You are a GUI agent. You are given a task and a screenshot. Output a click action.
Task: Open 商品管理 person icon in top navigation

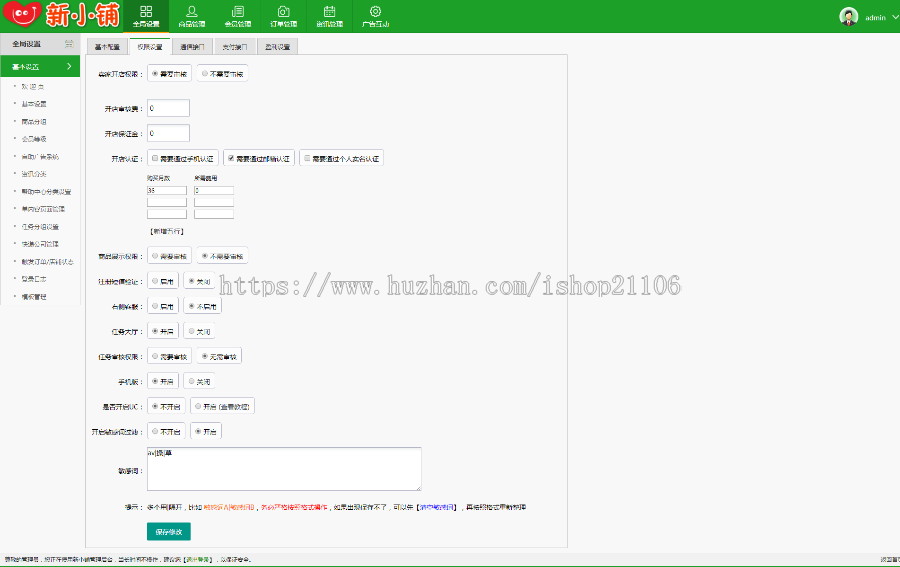(192, 11)
